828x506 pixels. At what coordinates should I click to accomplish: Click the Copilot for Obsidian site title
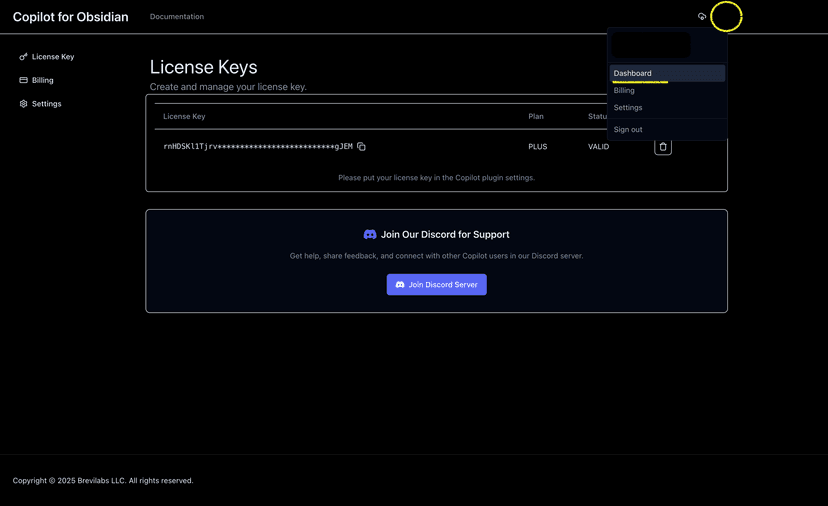pos(70,17)
